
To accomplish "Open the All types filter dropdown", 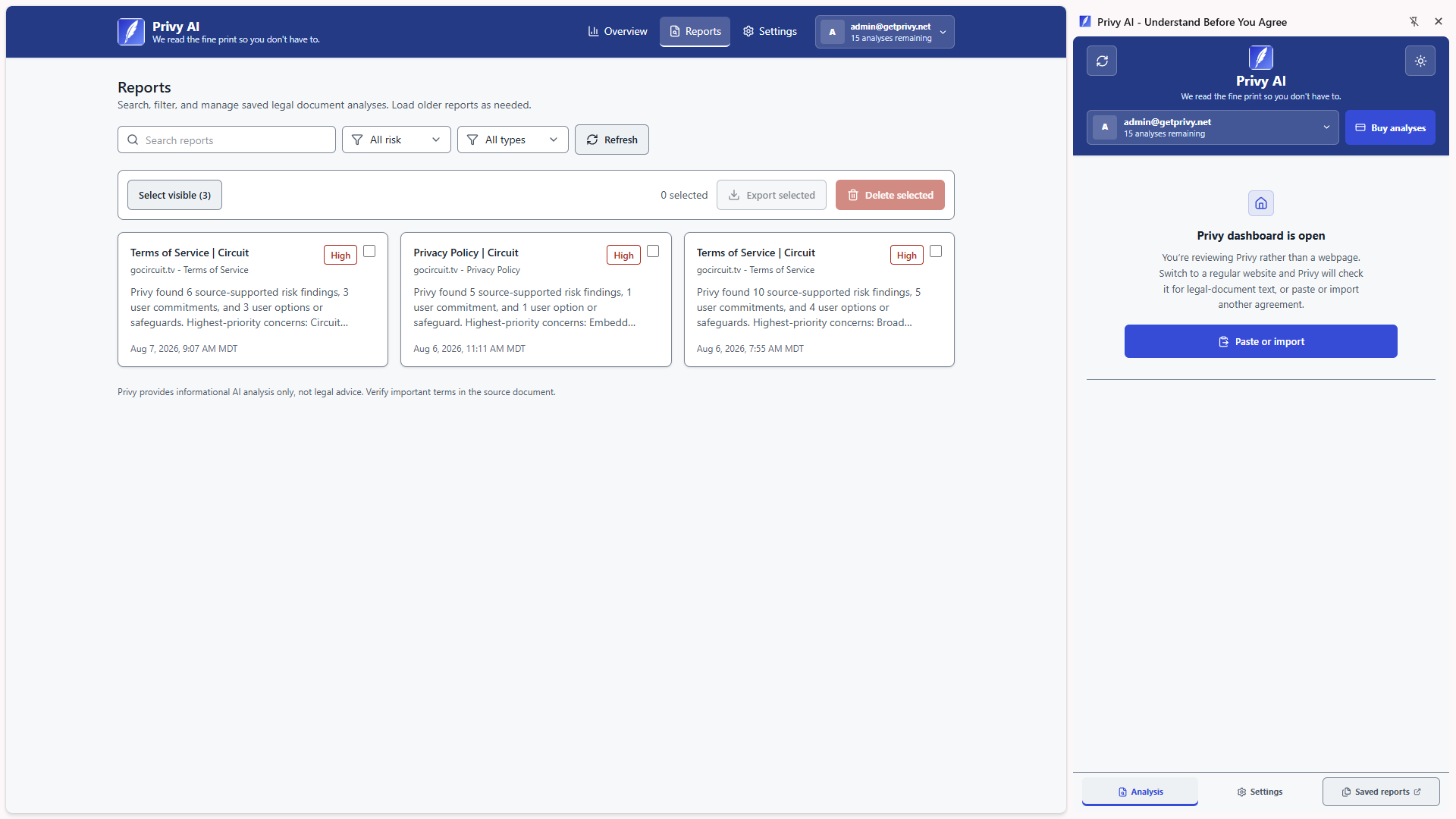I will pos(513,140).
